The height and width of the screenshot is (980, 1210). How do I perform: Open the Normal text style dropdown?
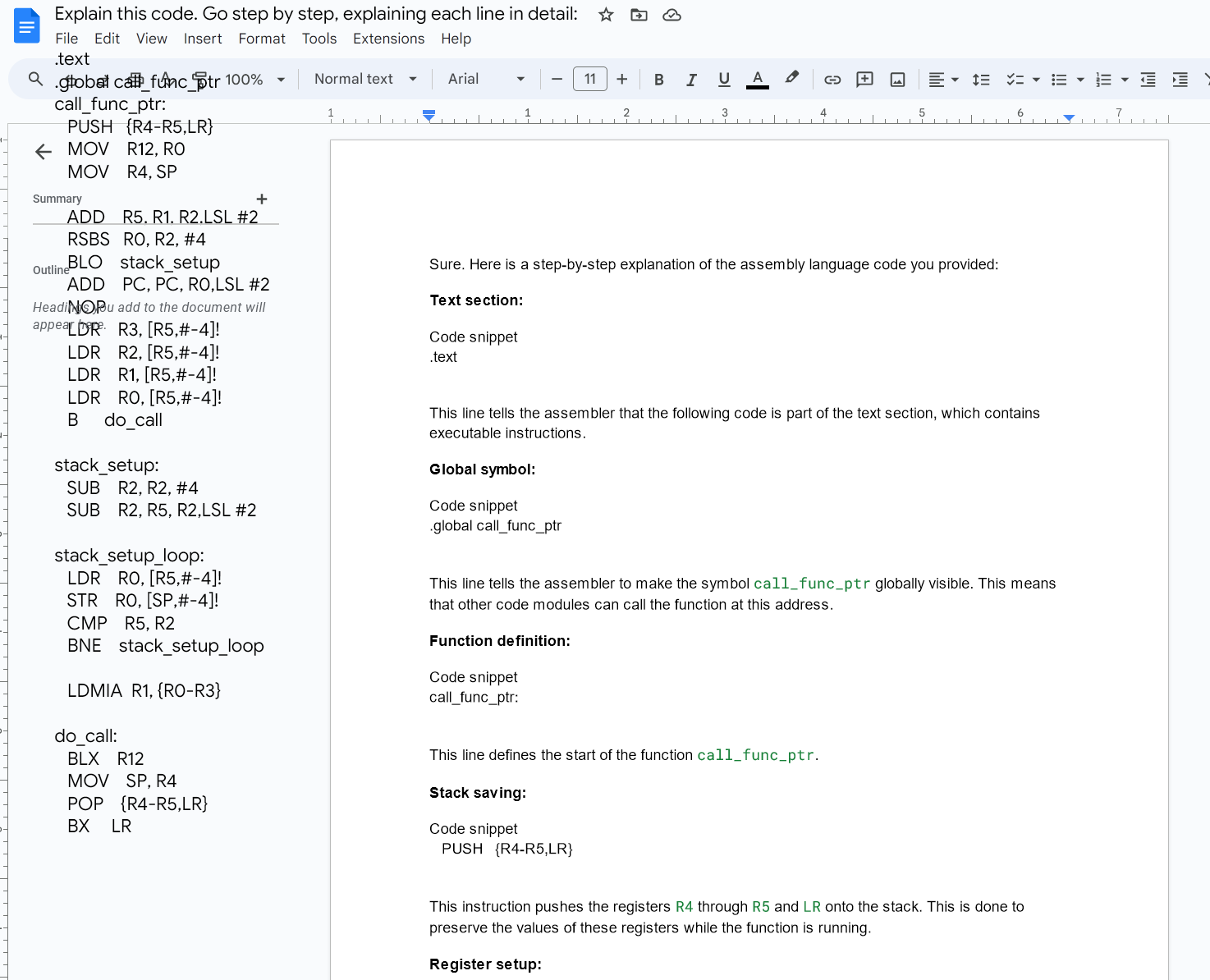(x=366, y=79)
